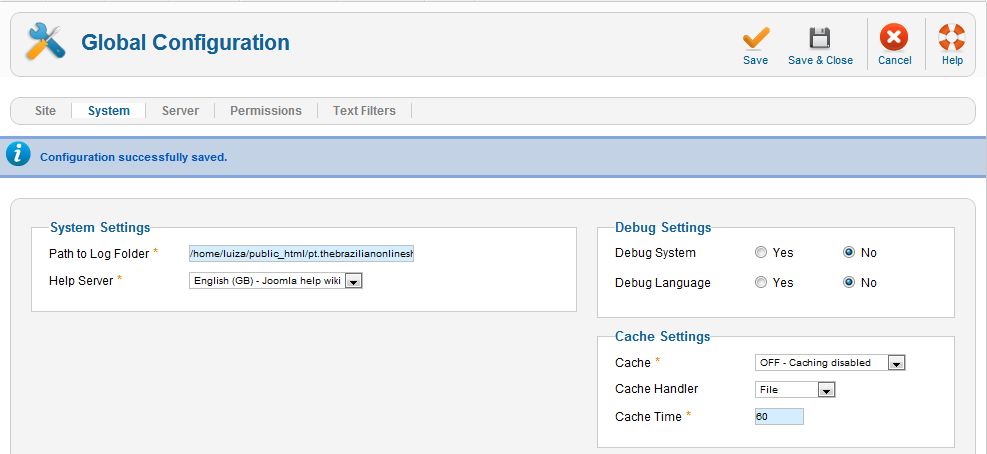Click the blue info message icon
Screen dimensions: 987x454
pyautogui.click(x=18, y=154)
